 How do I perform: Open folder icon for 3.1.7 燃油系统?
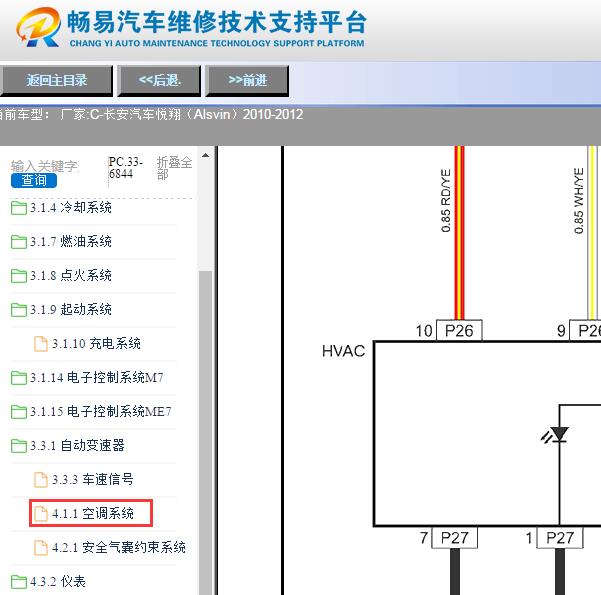(x=18, y=242)
